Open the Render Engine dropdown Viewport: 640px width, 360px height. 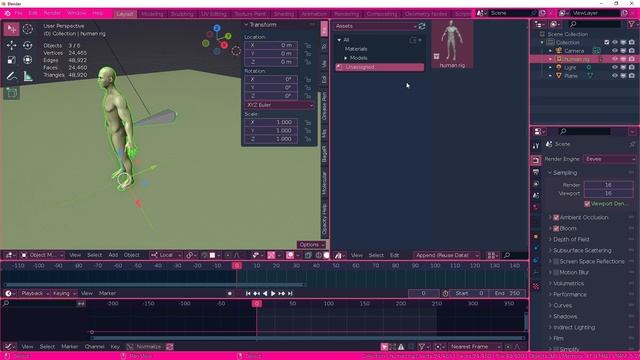tap(610, 159)
